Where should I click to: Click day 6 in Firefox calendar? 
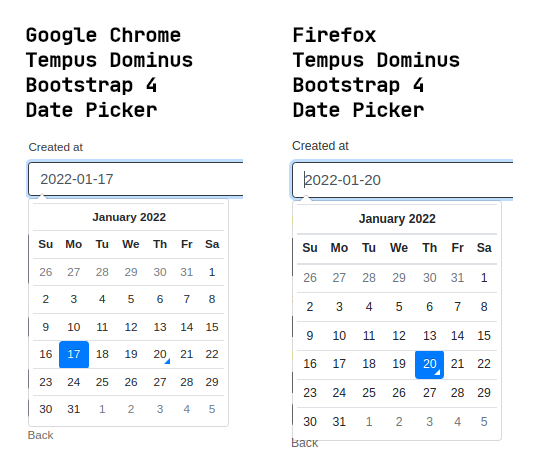[429, 307]
